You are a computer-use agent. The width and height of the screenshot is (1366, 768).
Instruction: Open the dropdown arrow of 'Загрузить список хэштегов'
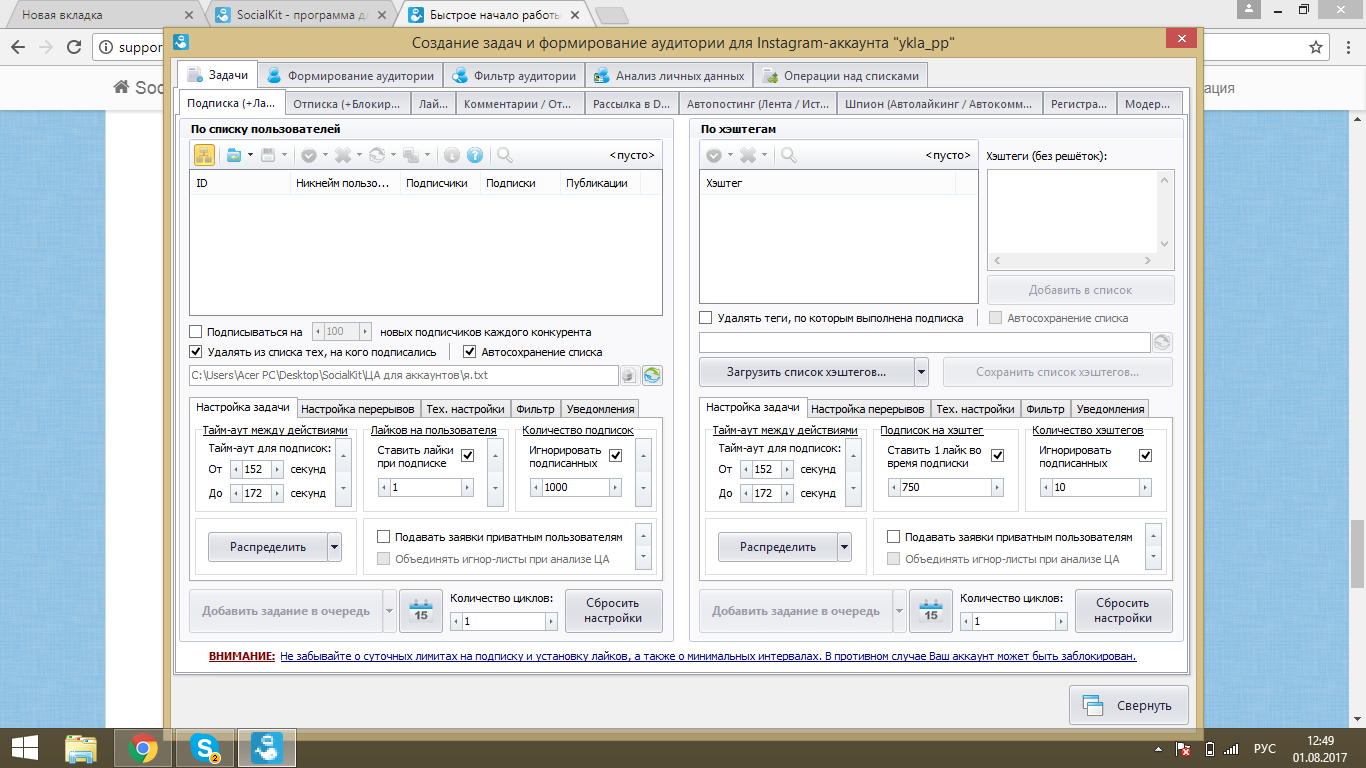point(921,372)
